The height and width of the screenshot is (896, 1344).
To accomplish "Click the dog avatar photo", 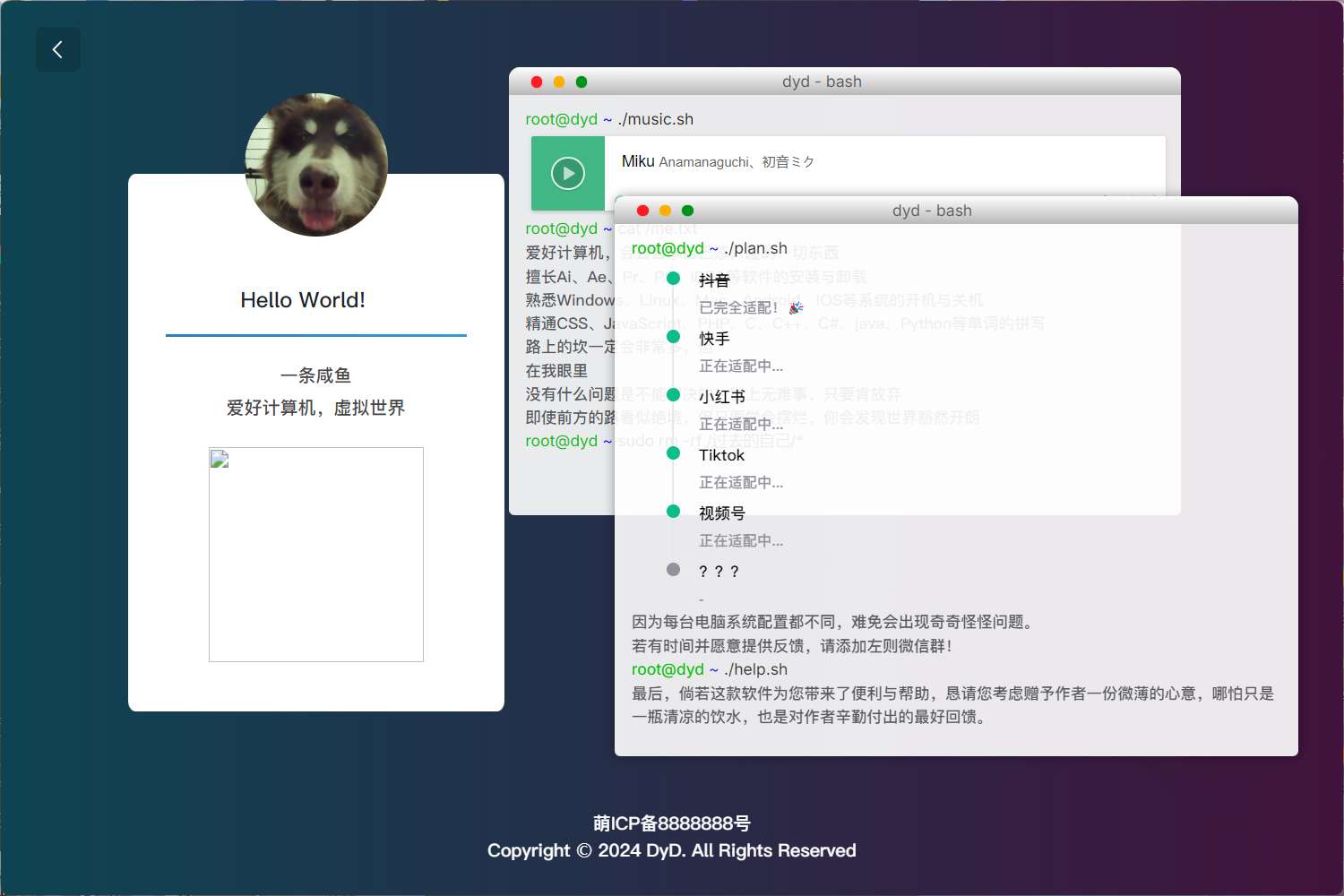I will (x=315, y=164).
